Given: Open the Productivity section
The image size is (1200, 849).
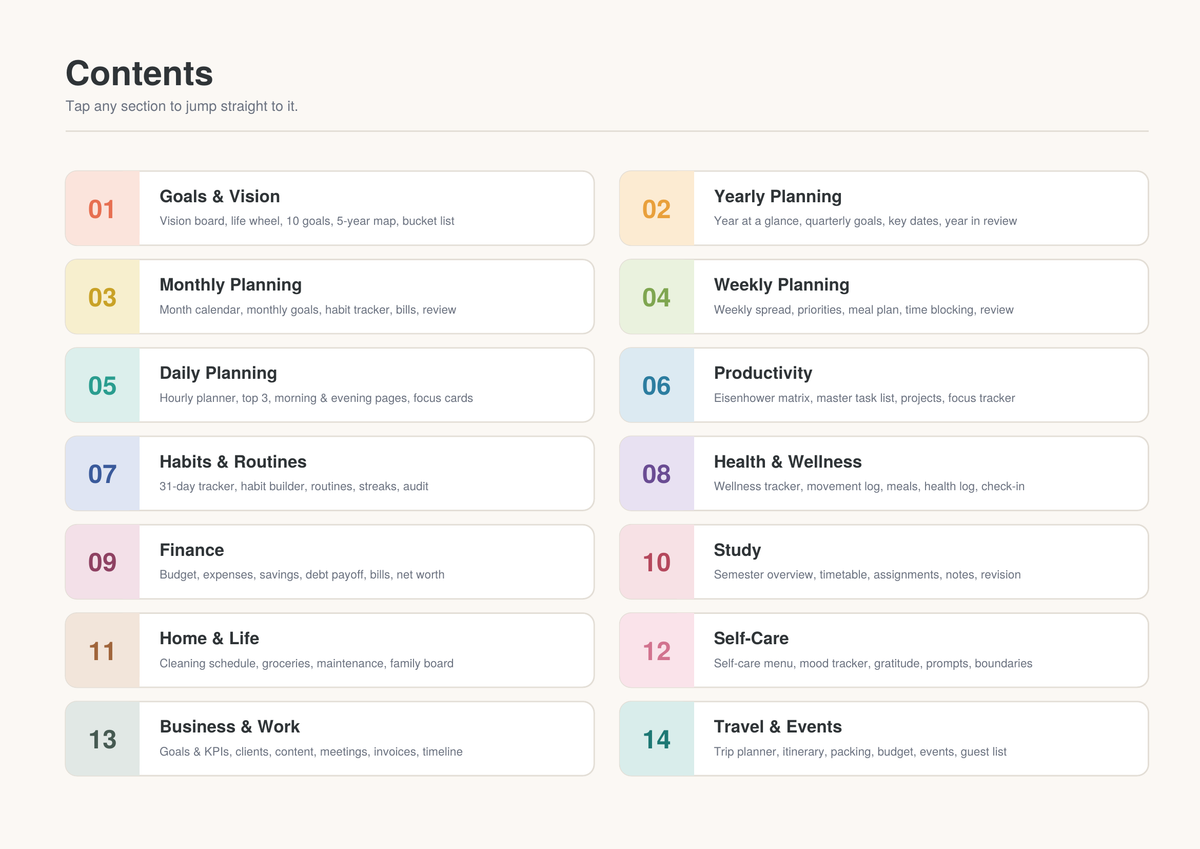Looking at the screenshot, I should point(884,385).
